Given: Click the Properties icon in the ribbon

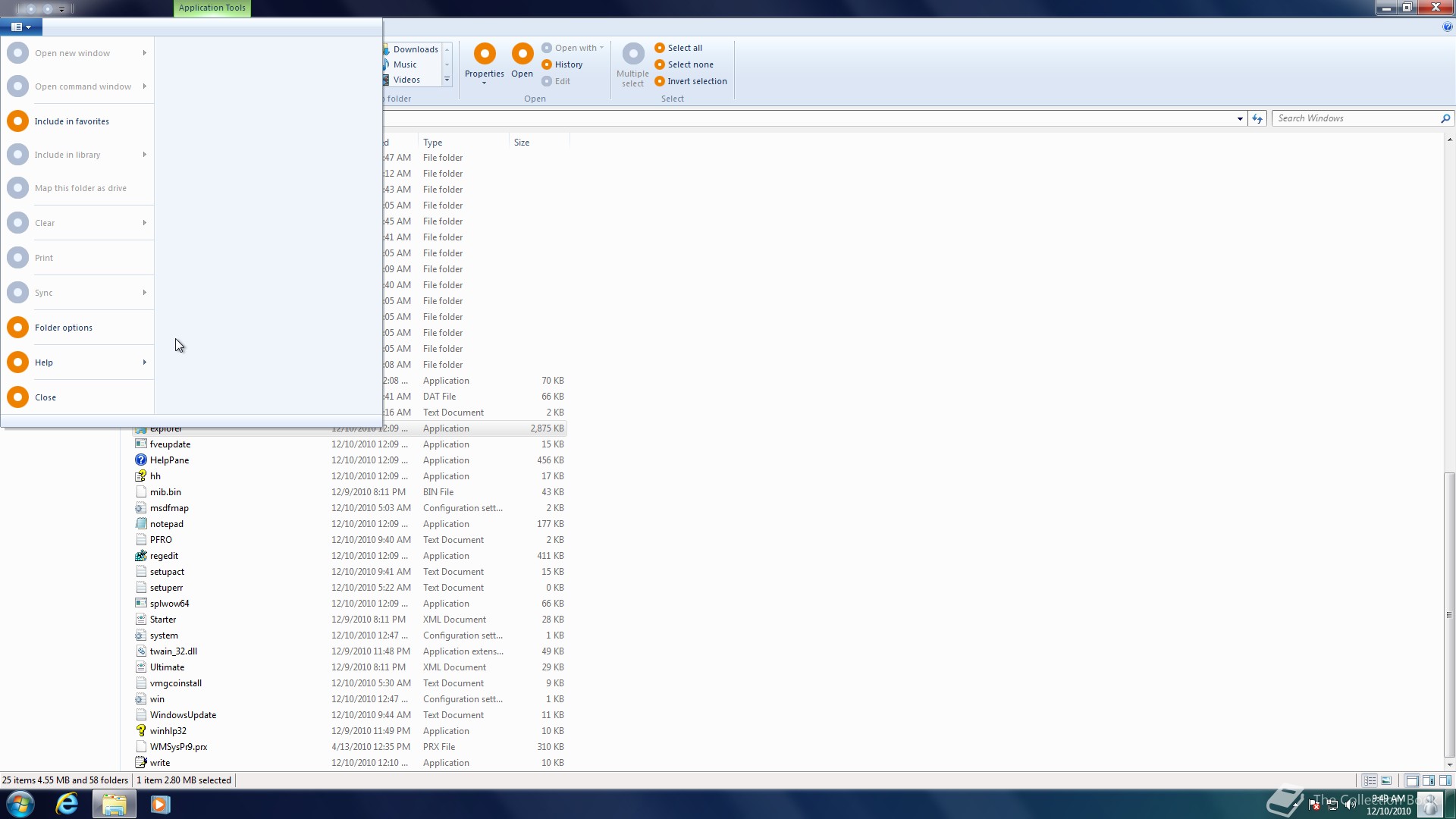Looking at the screenshot, I should pos(485,54).
